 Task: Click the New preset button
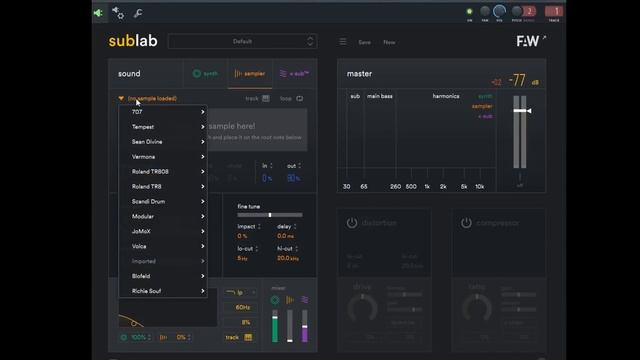389,42
